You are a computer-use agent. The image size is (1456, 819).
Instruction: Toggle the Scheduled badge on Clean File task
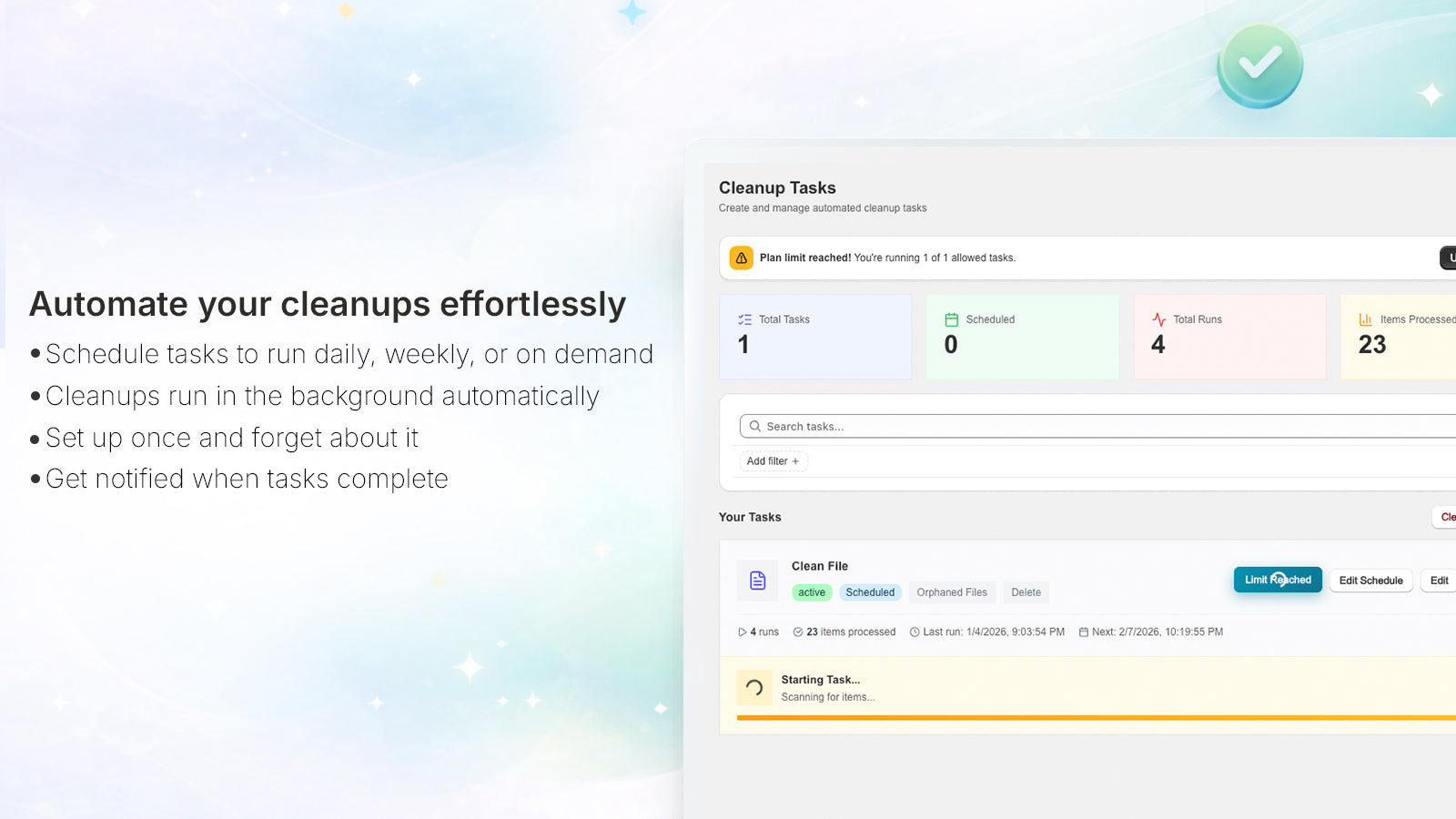(x=869, y=592)
